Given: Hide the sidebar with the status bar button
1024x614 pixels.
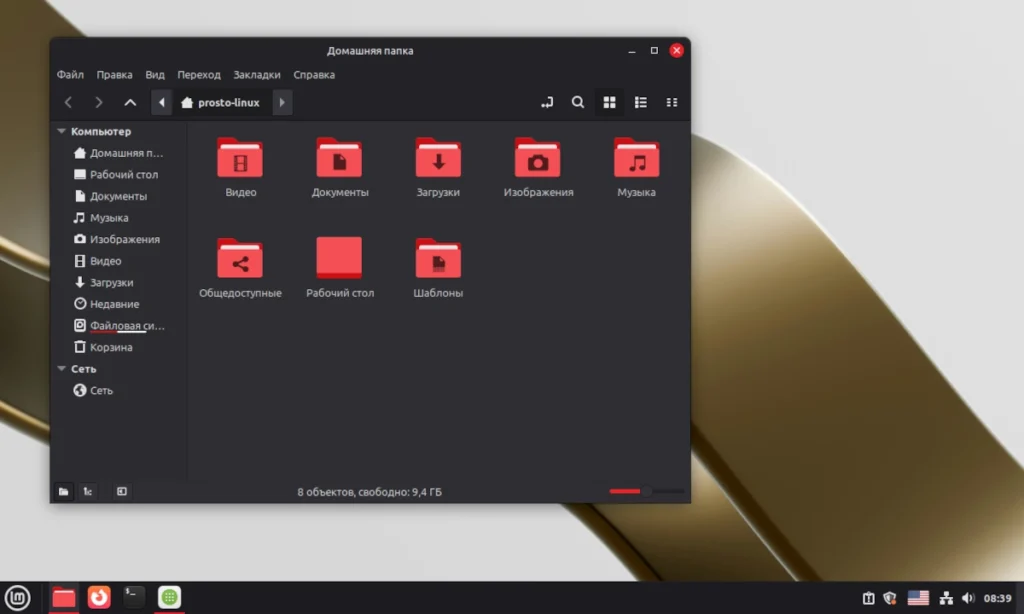Looking at the screenshot, I should coord(122,492).
